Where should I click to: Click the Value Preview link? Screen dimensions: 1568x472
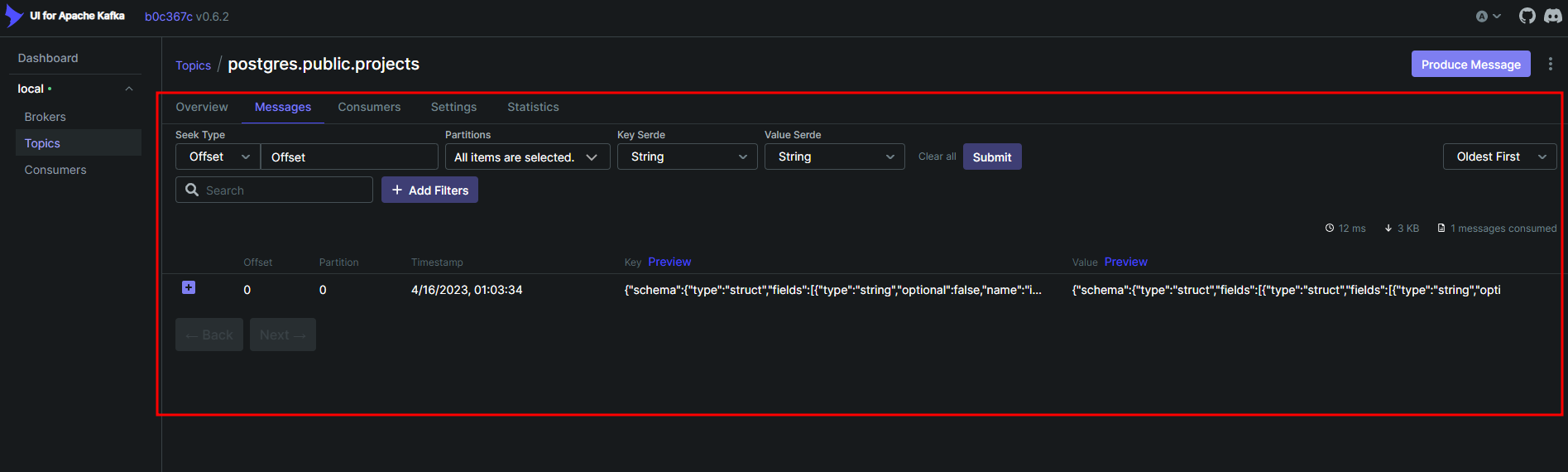pos(1125,262)
